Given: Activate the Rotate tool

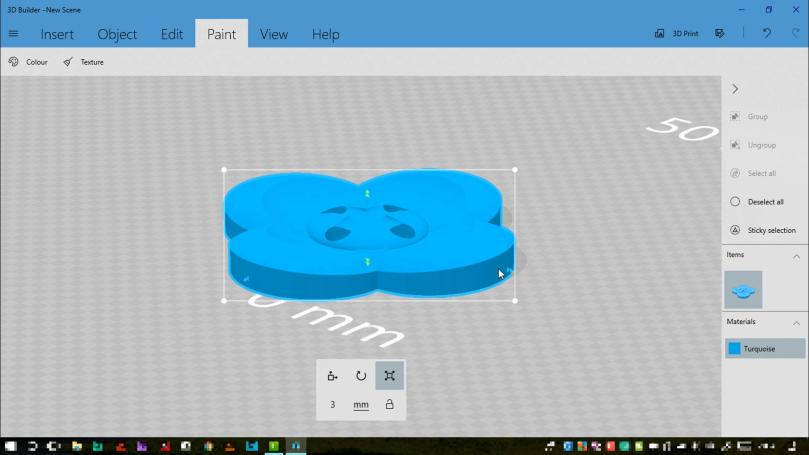Looking at the screenshot, I should [361, 376].
